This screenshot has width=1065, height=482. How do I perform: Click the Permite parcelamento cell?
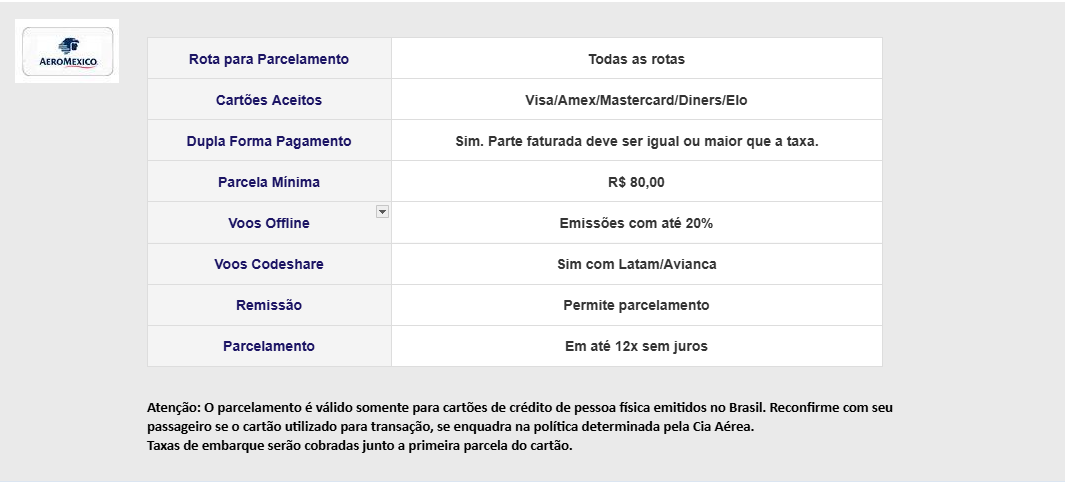pyautogui.click(x=636, y=305)
